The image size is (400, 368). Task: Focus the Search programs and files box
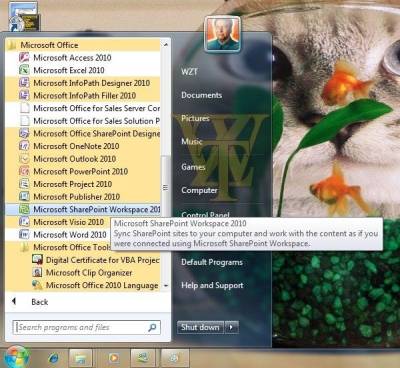(87, 328)
